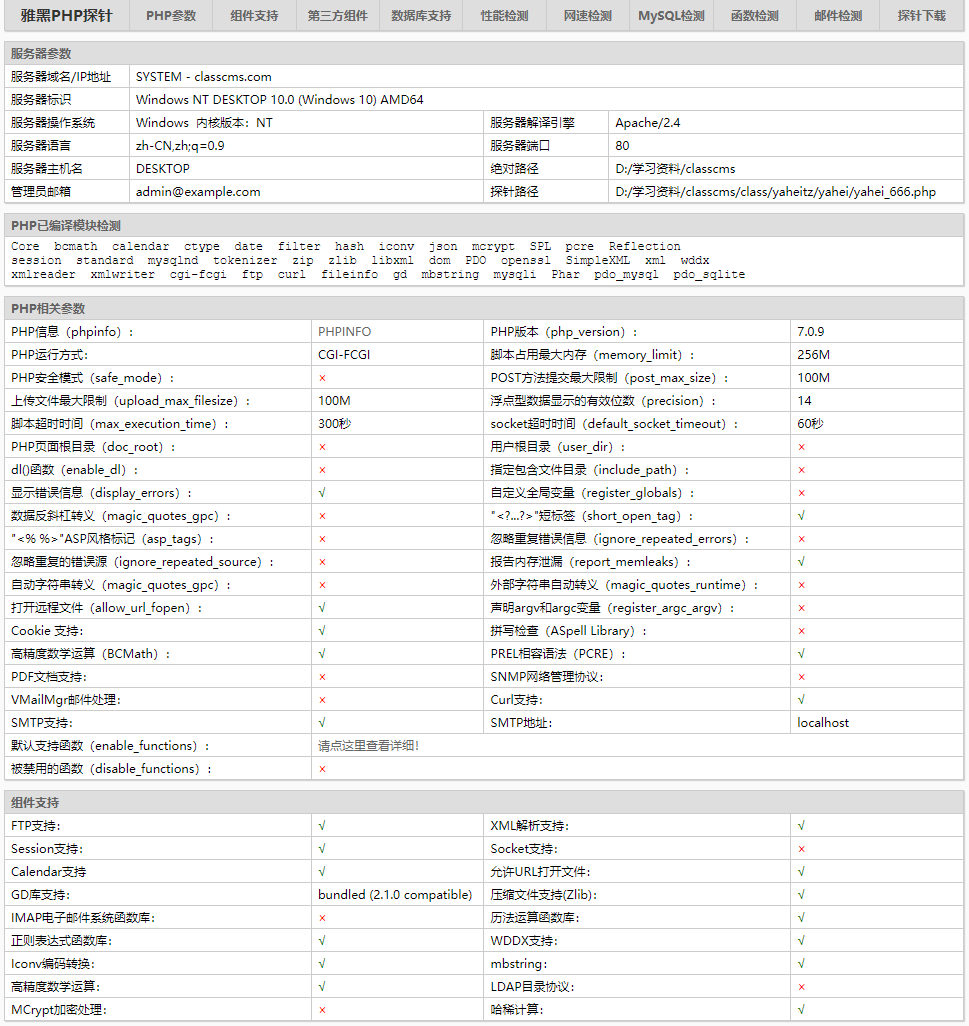Go to the 第三方组件 tab

pos(338,16)
